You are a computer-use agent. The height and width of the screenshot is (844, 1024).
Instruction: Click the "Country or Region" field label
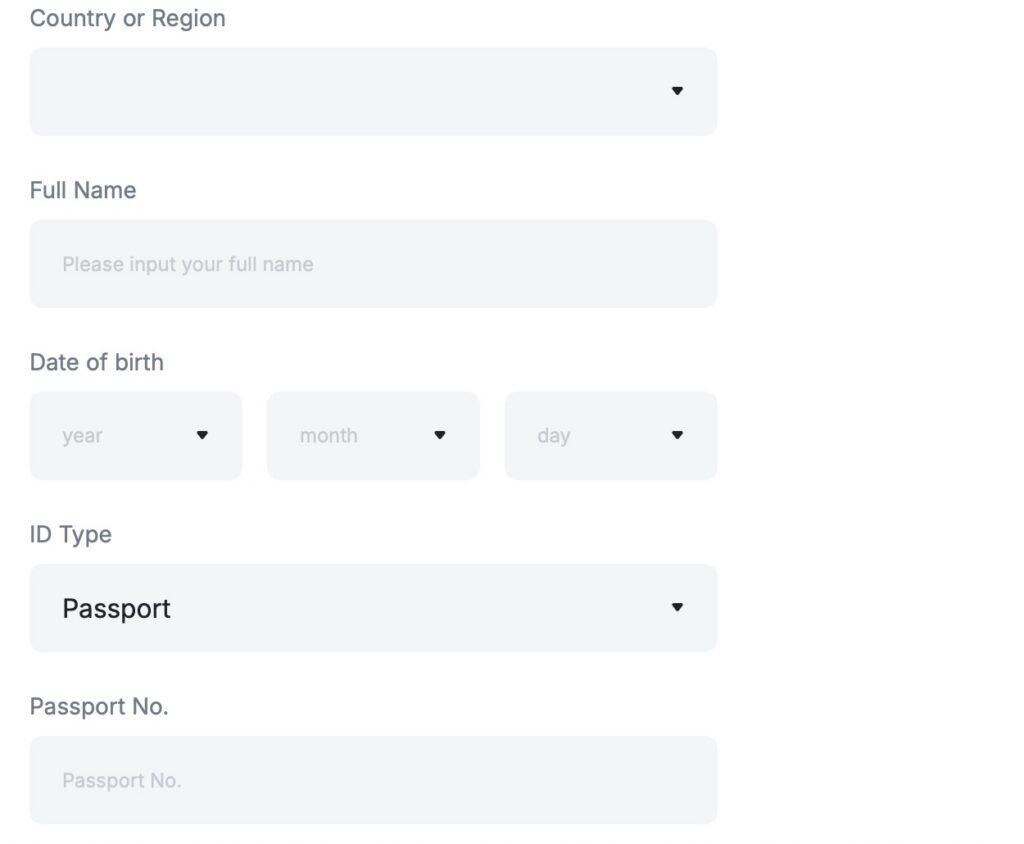pos(128,18)
